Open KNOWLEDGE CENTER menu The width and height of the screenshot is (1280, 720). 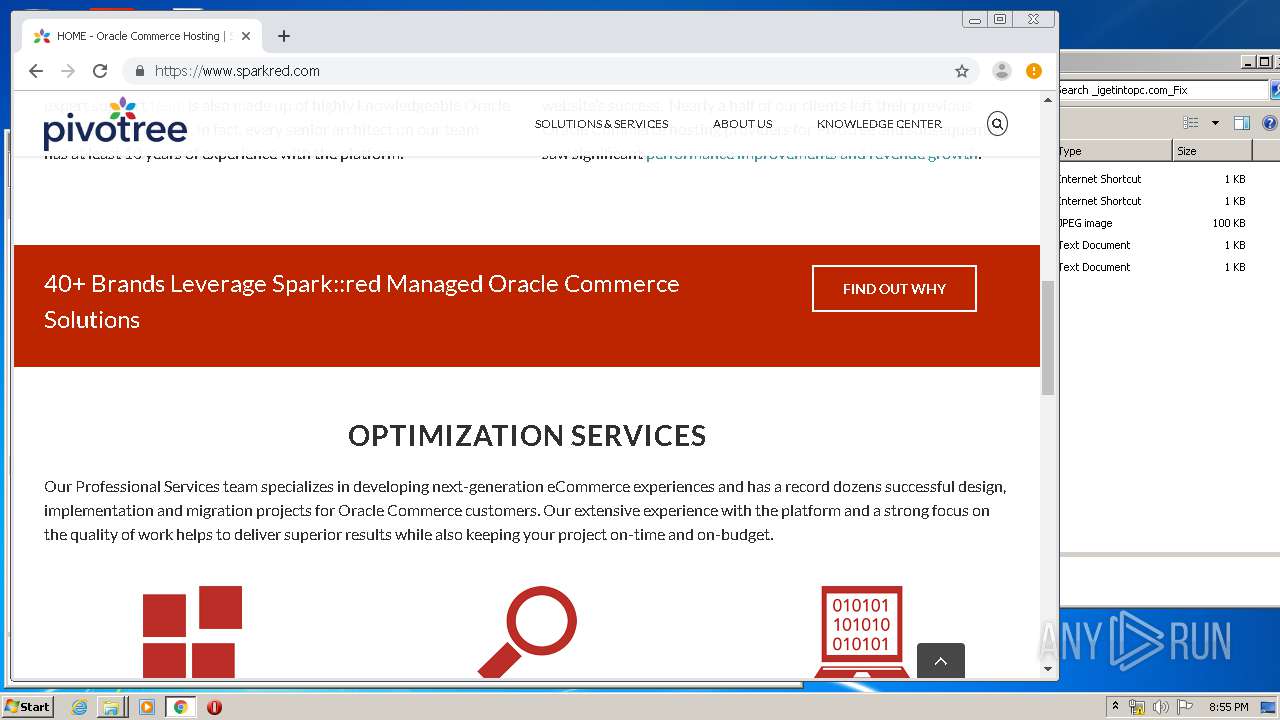point(879,124)
